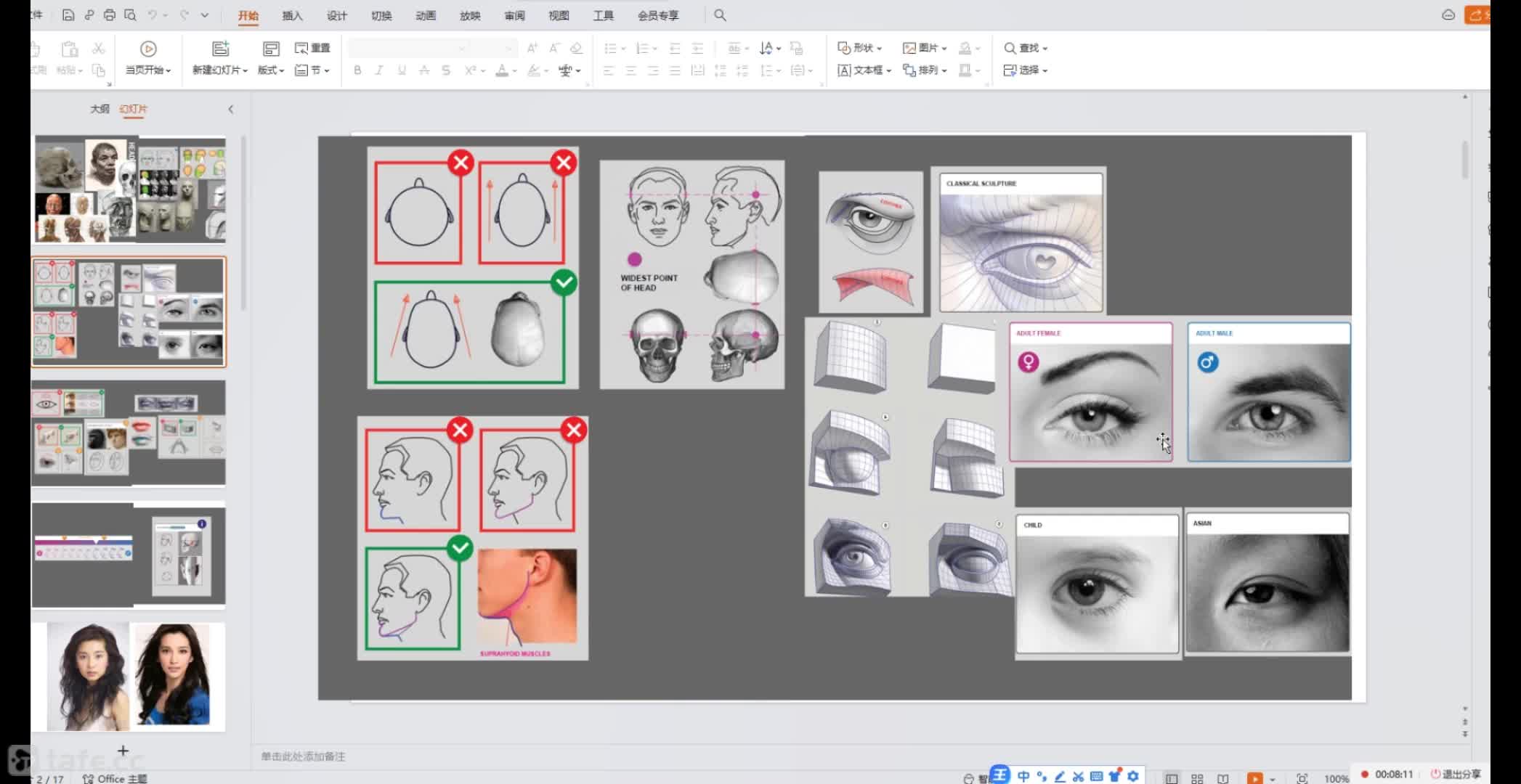Click the text highlight color icon
Viewport: 1521px width, 784px height.
pyautogui.click(x=533, y=70)
